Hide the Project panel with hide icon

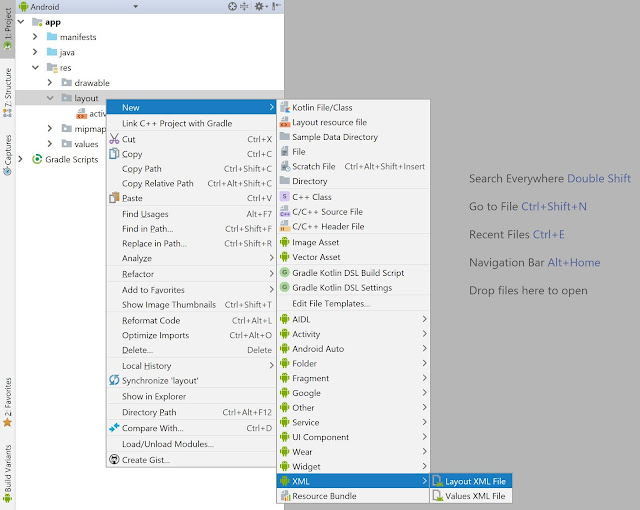[x=276, y=7]
